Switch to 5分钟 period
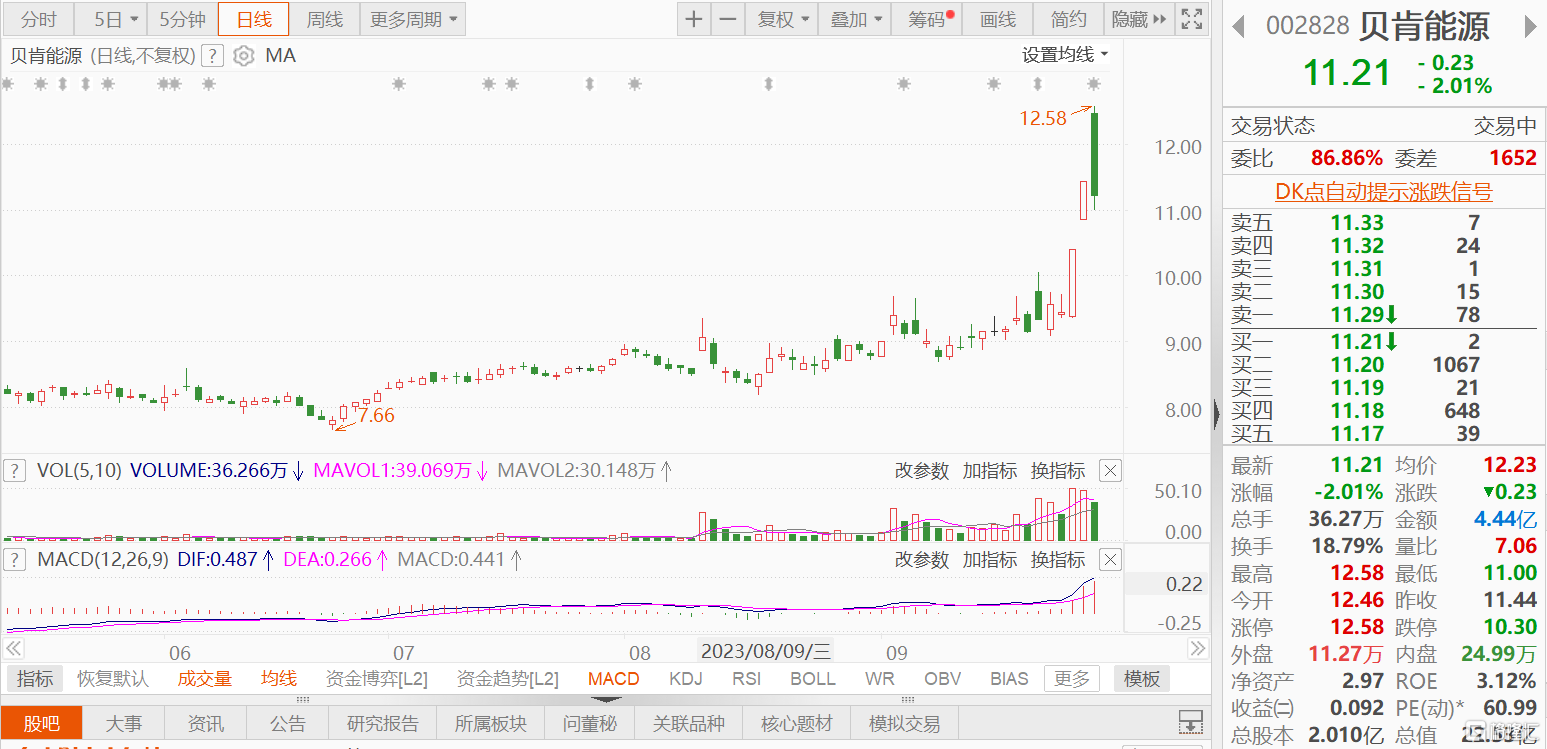1547x749 pixels. tap(182, 19)
